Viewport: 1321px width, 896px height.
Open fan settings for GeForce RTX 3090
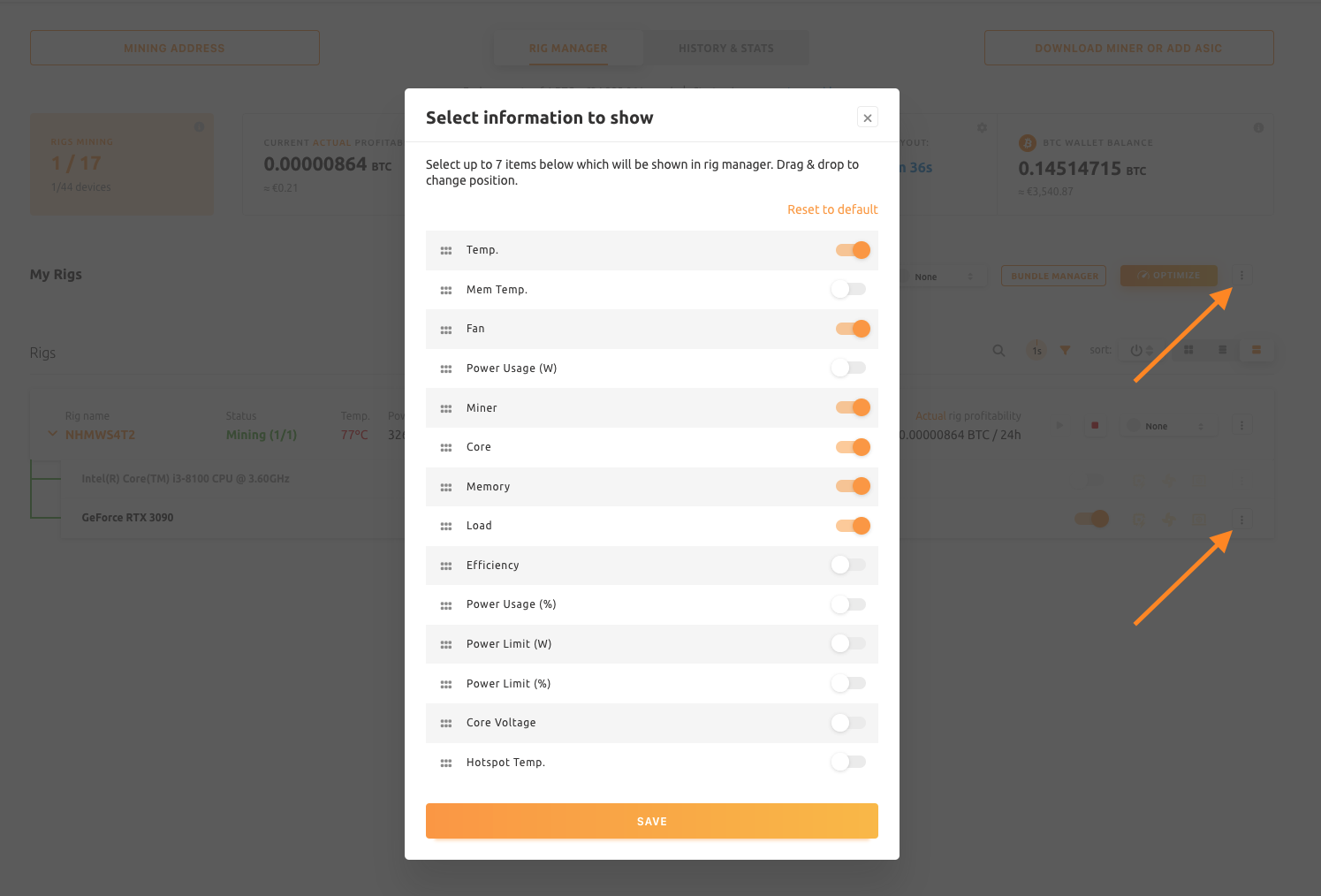[1169, 519]
